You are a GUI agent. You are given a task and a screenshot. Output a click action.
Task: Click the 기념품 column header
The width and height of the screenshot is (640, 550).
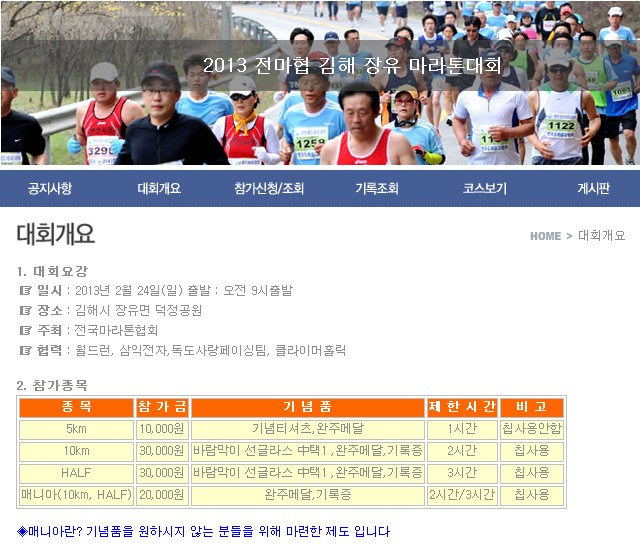308,407
